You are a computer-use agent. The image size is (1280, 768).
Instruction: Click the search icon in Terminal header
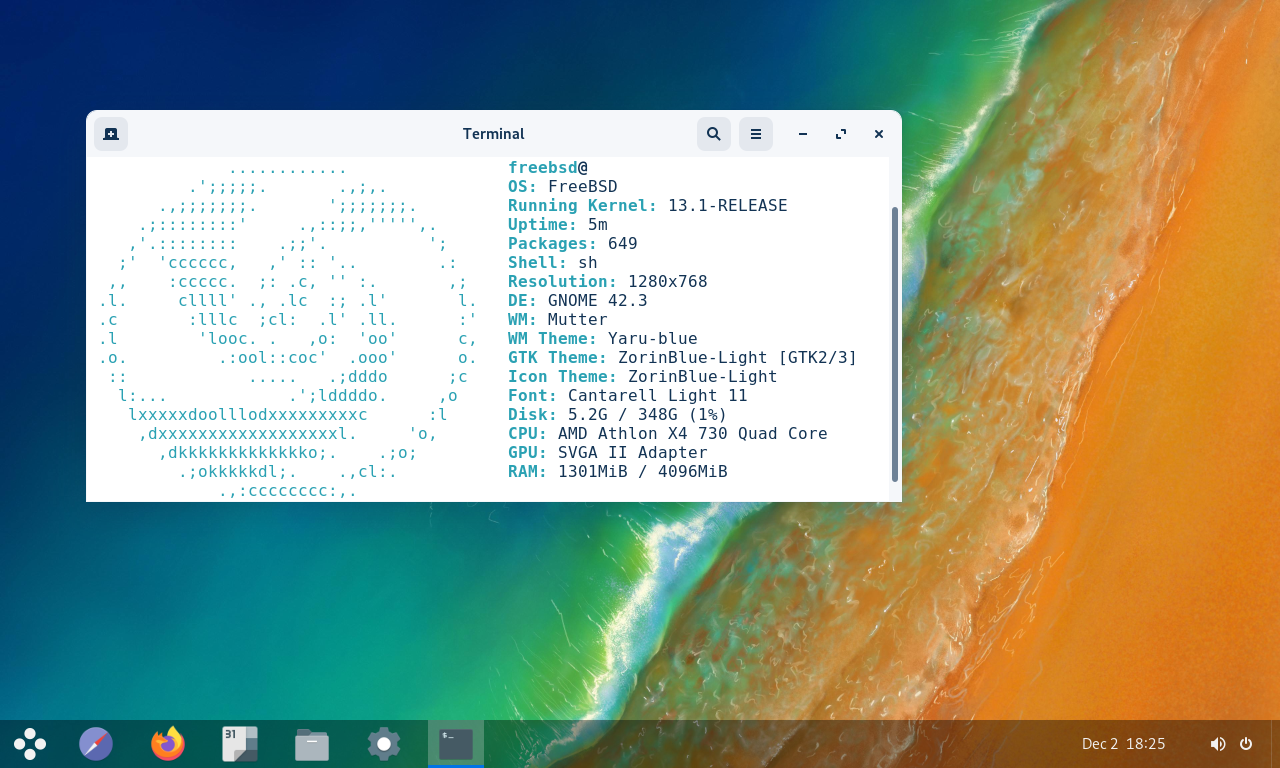pos(713,134)
